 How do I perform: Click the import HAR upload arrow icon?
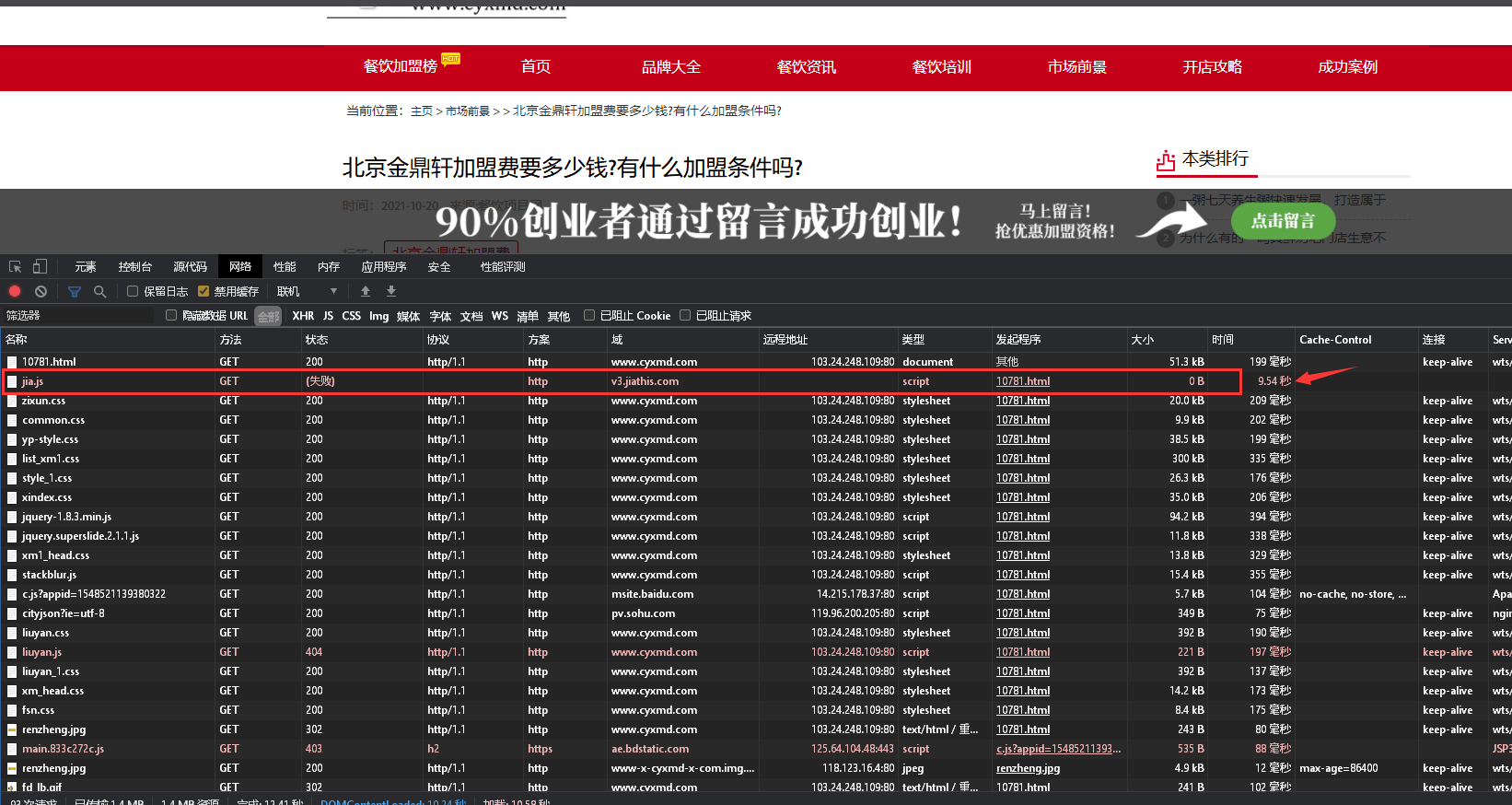(366, 291)
